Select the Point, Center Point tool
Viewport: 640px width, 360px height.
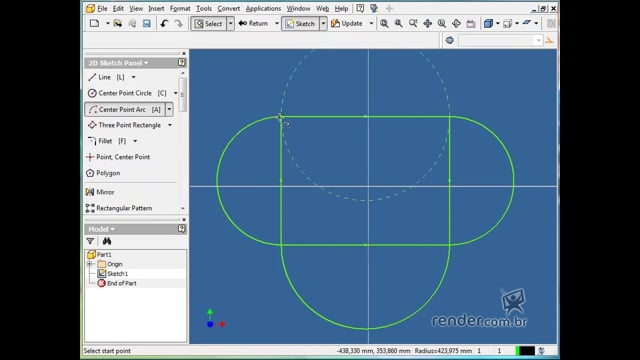pos(118,157)
